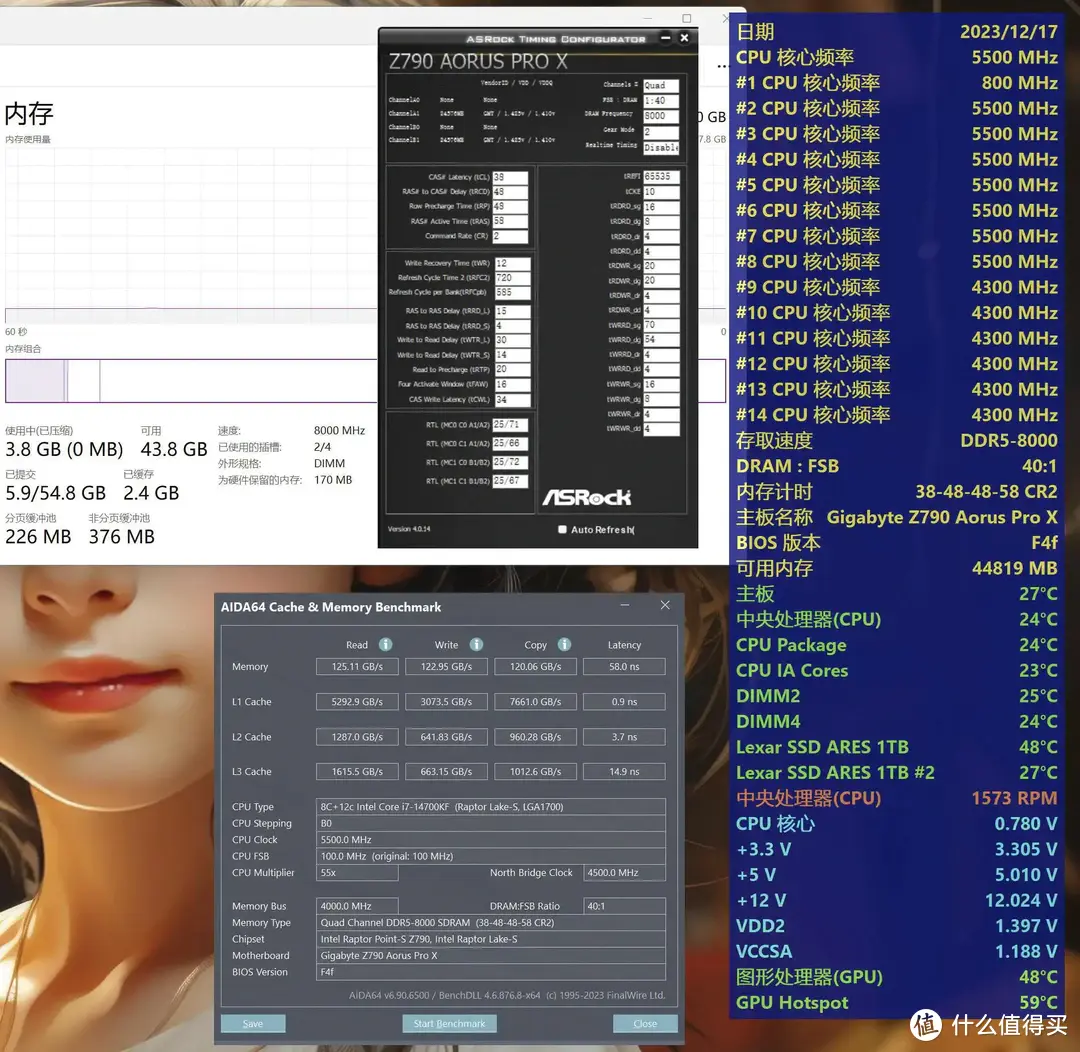This screenshot has width=1080, height=1052.
Task: Maximize the Task Manager window
Action: point(687,19)
